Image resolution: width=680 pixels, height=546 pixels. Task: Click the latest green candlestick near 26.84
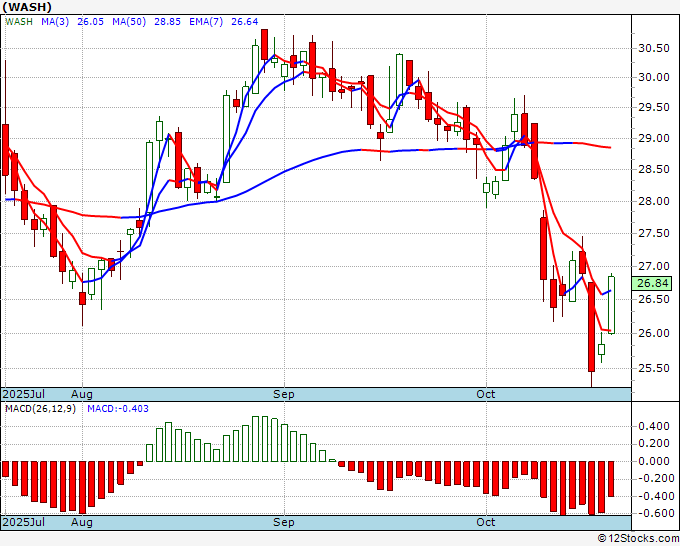[611, 305]
